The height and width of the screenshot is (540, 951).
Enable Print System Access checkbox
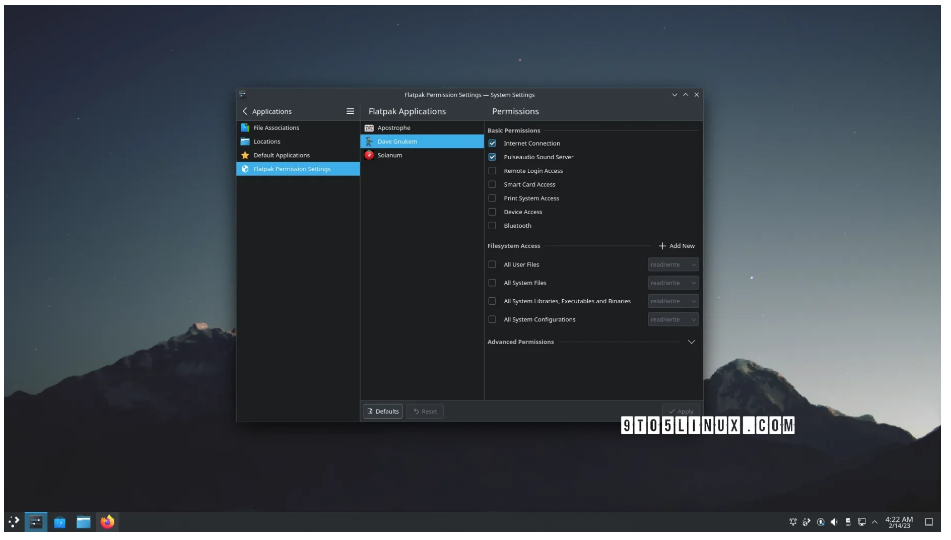(492, 198)
